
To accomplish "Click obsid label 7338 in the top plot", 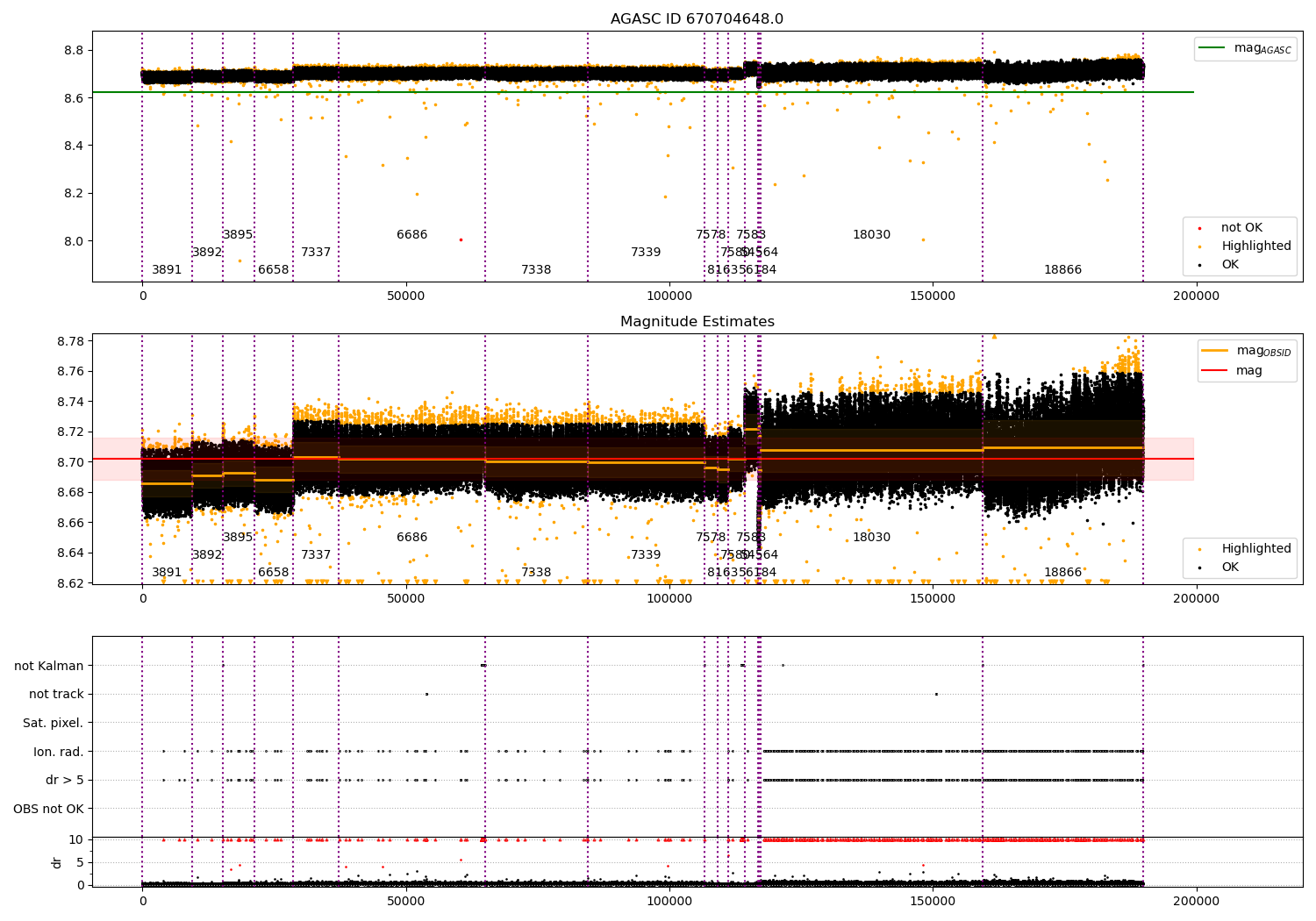I will click(536, 270).
